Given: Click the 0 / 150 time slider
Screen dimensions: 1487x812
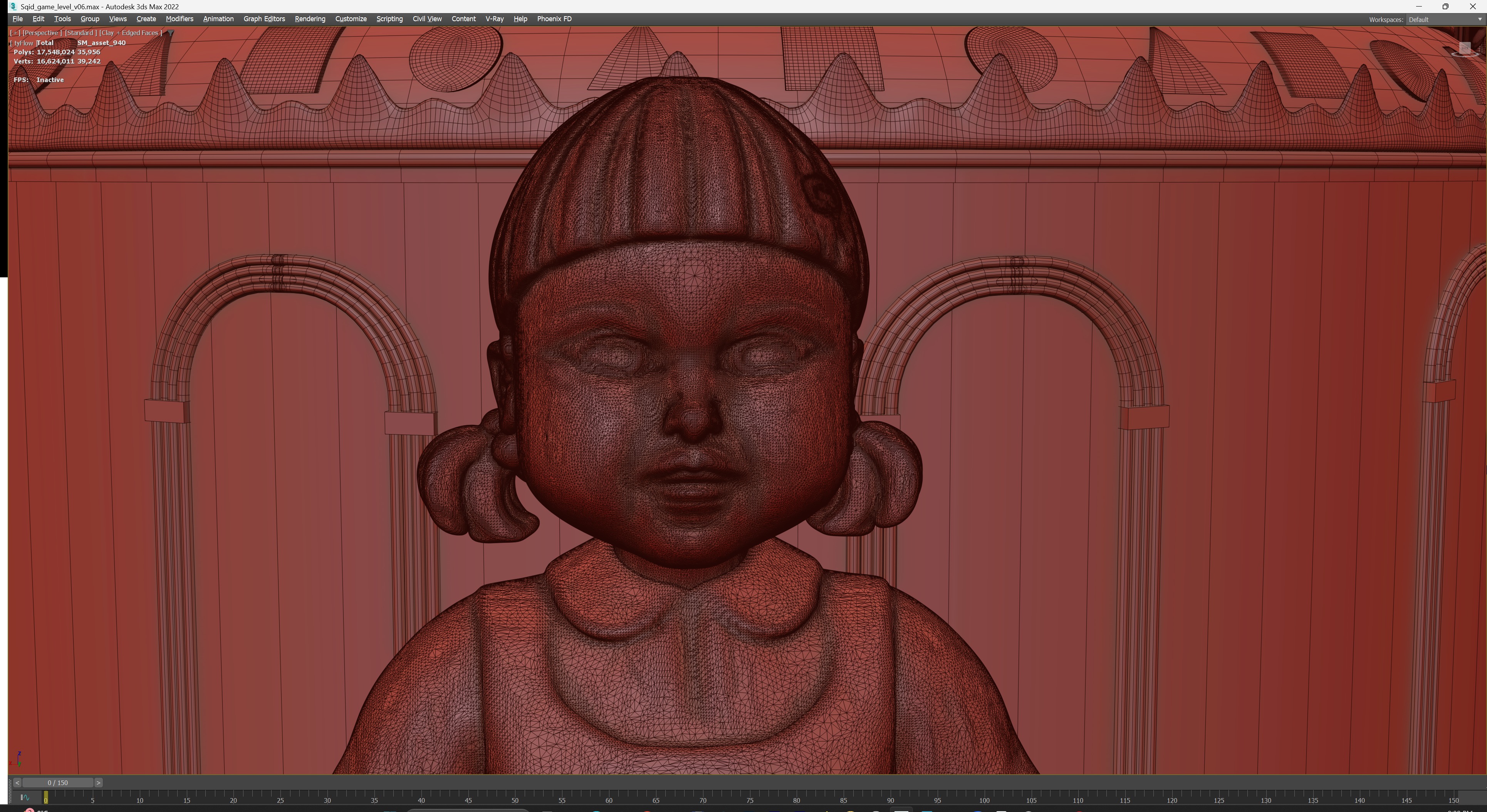Looking at the screenshot, I should point(58,783).
